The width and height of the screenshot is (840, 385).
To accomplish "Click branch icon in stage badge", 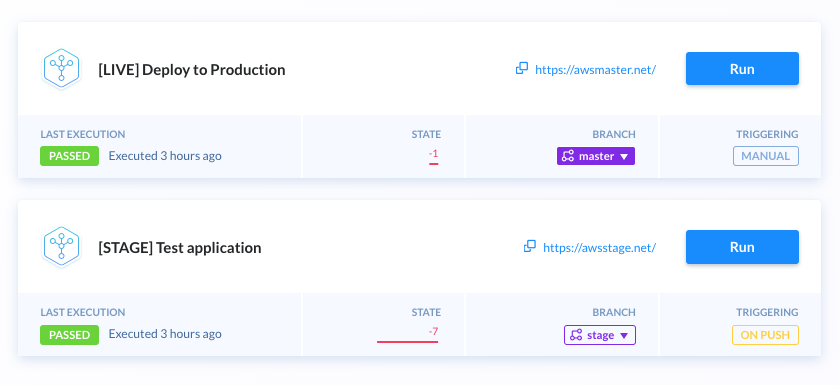I will click(576, 335).
